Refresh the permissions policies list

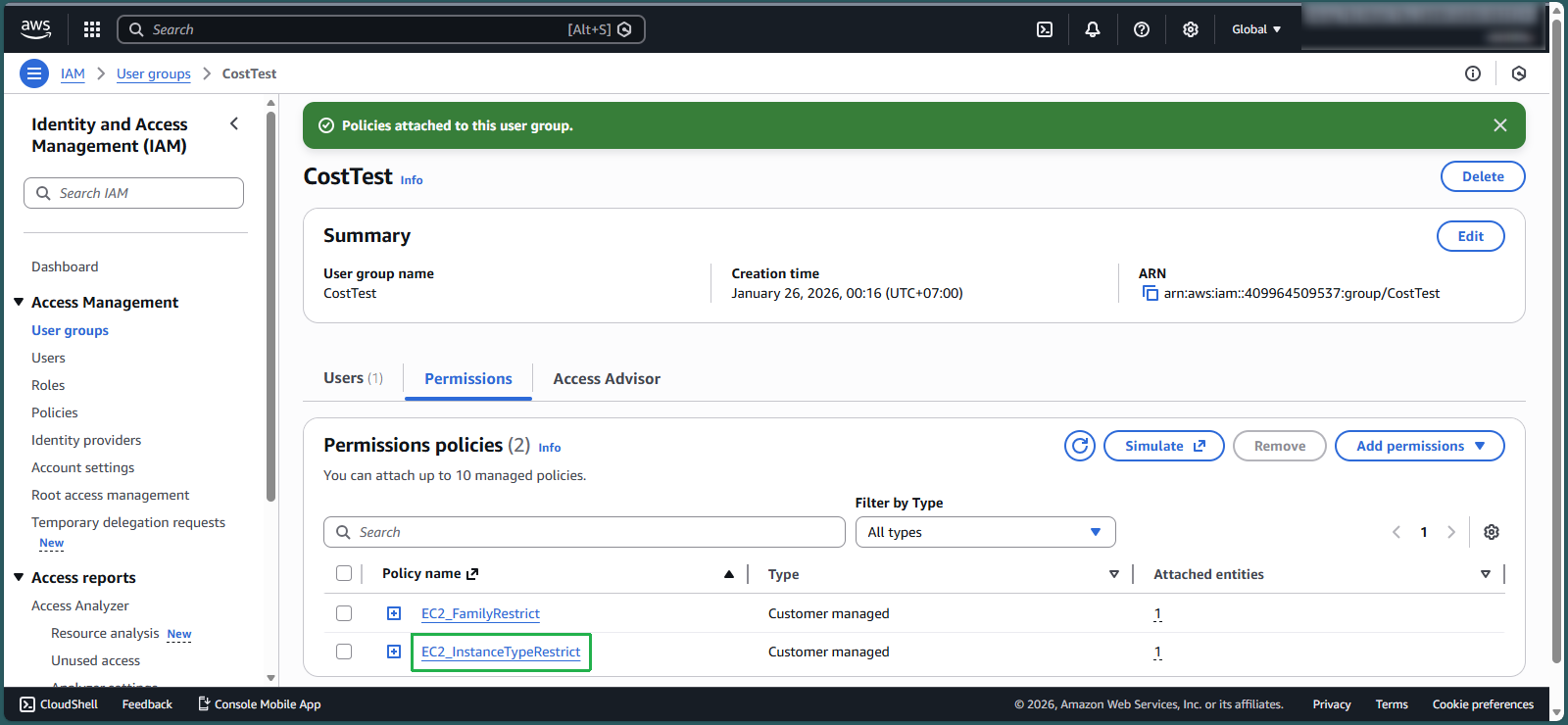(x=1080, y=446)
